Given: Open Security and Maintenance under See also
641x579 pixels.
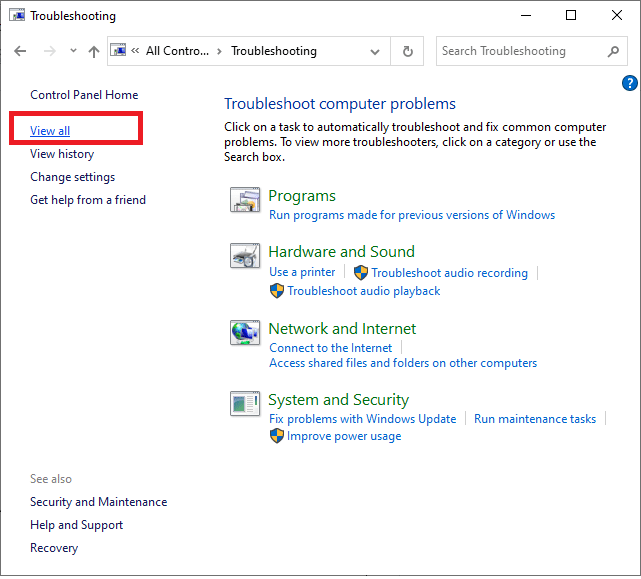Looking at the screenshot, I should [x=98, y=502].
